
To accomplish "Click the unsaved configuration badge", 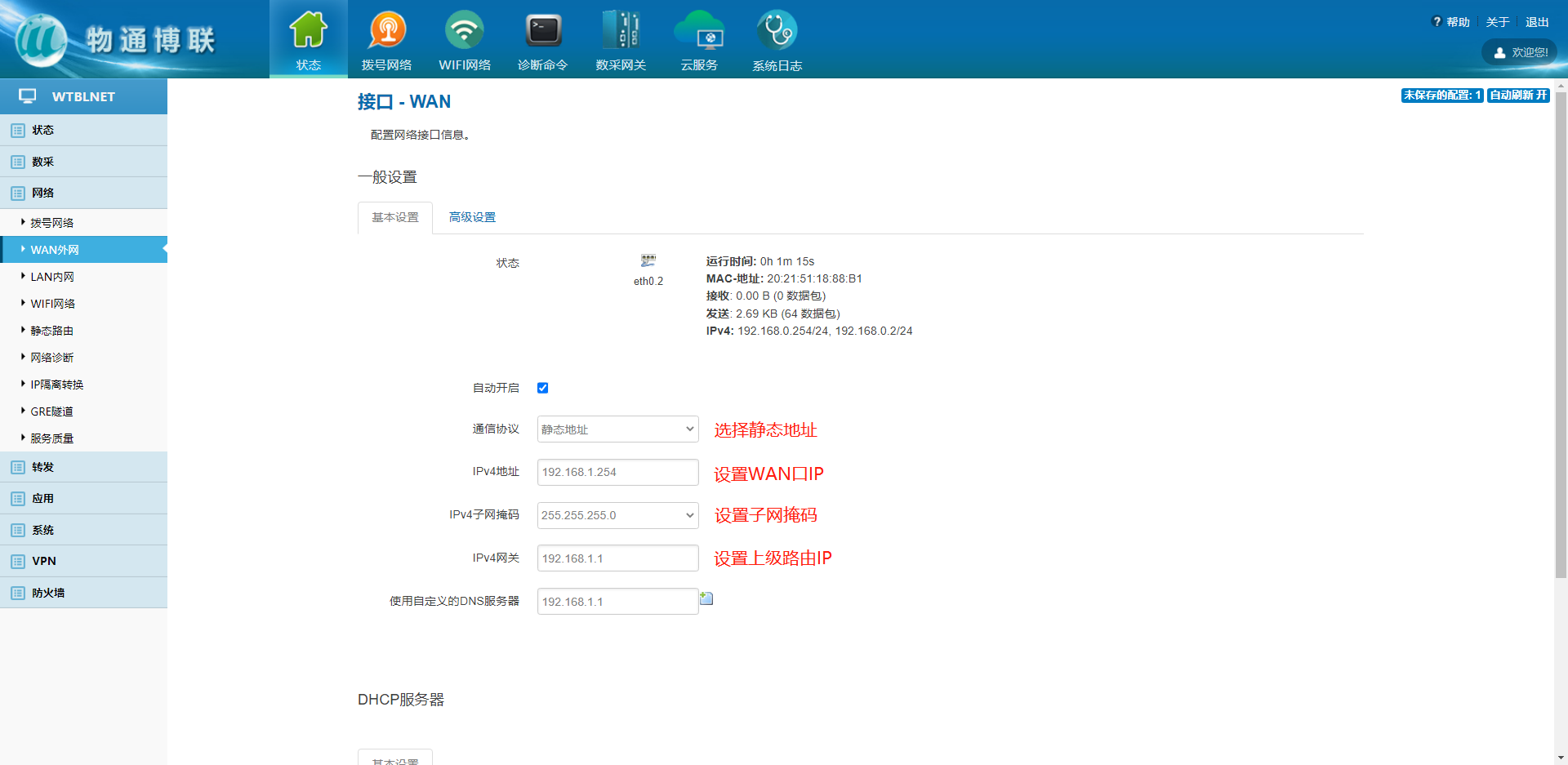I will pyautogui.click(x=1441, y=96).
